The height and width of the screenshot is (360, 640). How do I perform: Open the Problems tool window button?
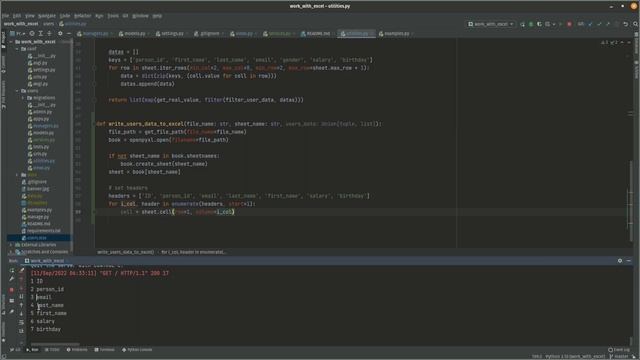(78, 350)
